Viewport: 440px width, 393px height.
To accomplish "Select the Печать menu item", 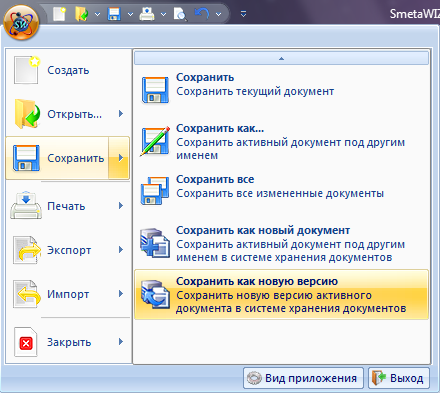I will coord(68,206).
